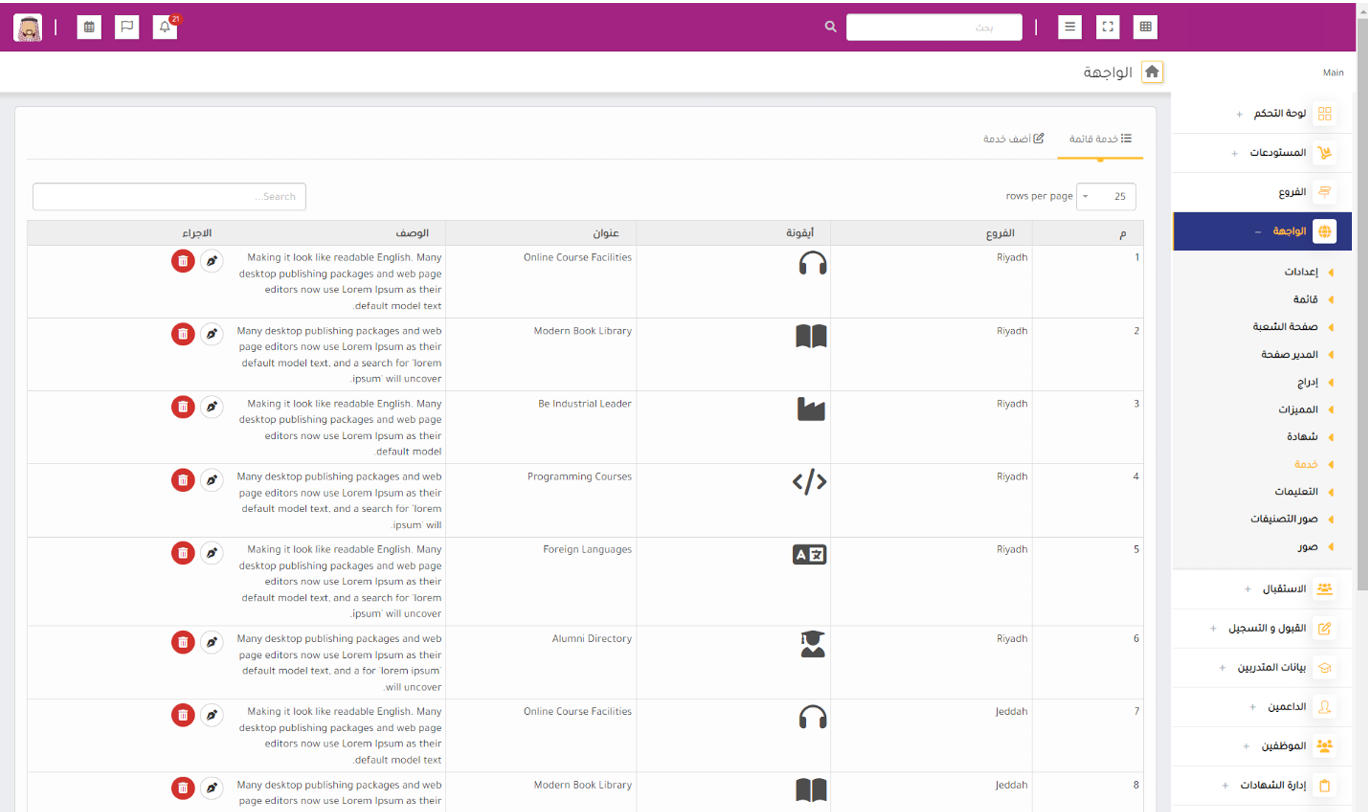Delete the Online Course Facilities row 1
Viewport: 1368px width, 812px height.
(x=182, y=261)
